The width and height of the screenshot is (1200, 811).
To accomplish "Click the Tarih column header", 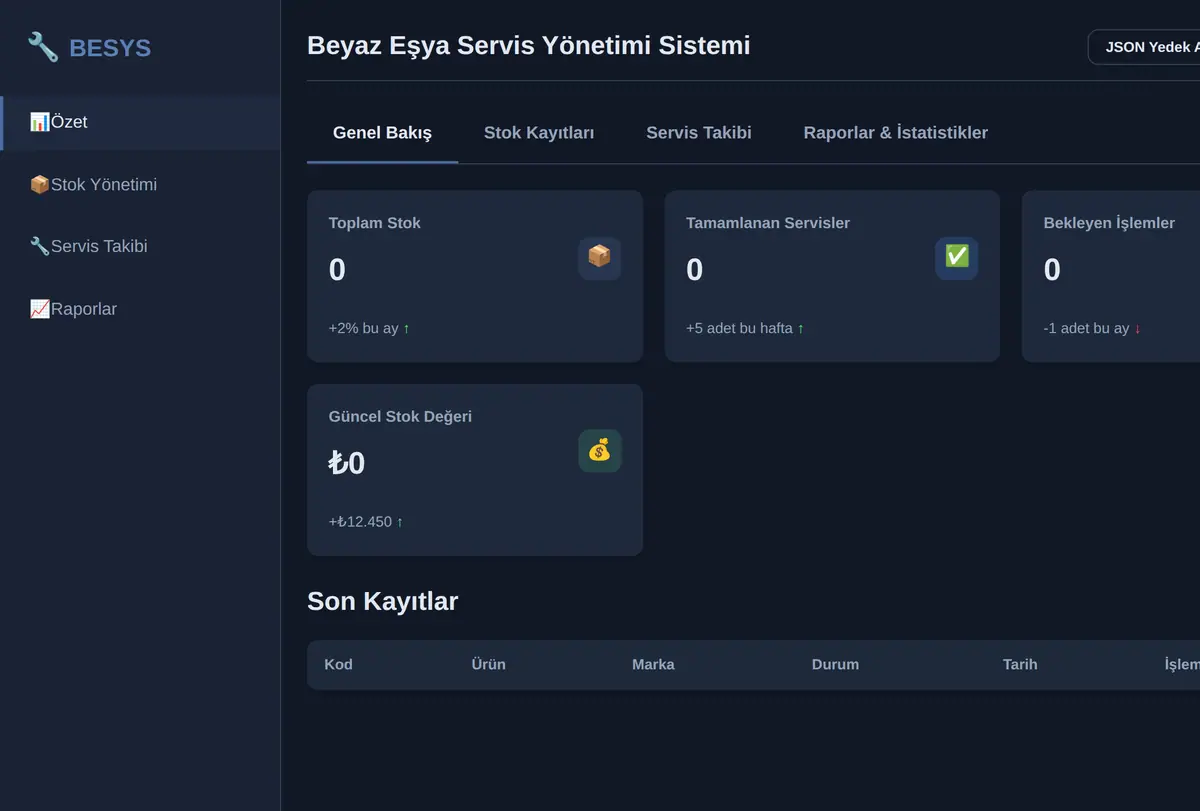I will click(x=1020, y=664).
